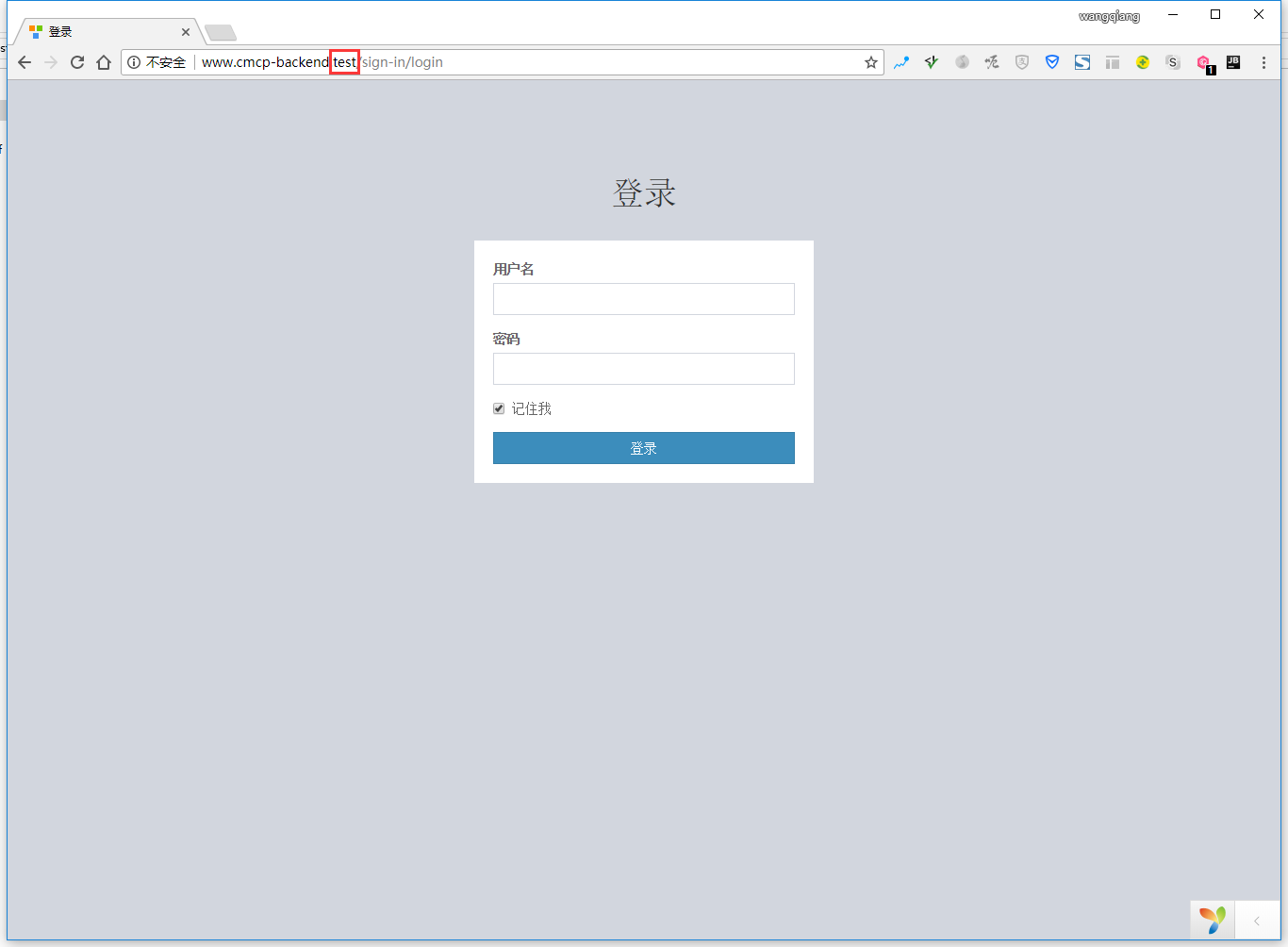Open the blue line-chart extension
The height and width of the screenshot is (947, 1288).
tap(901, 62)
